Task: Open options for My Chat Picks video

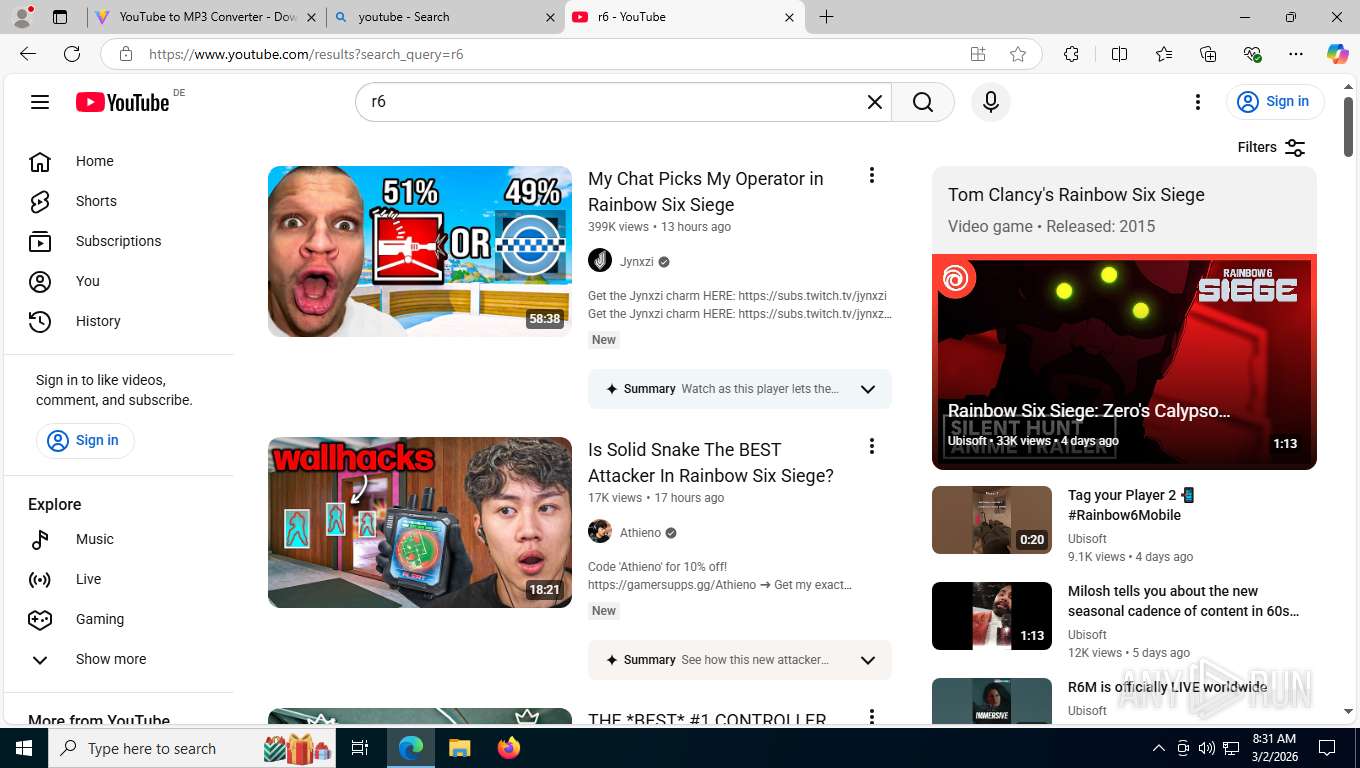Action: click(x=872, y=176)
